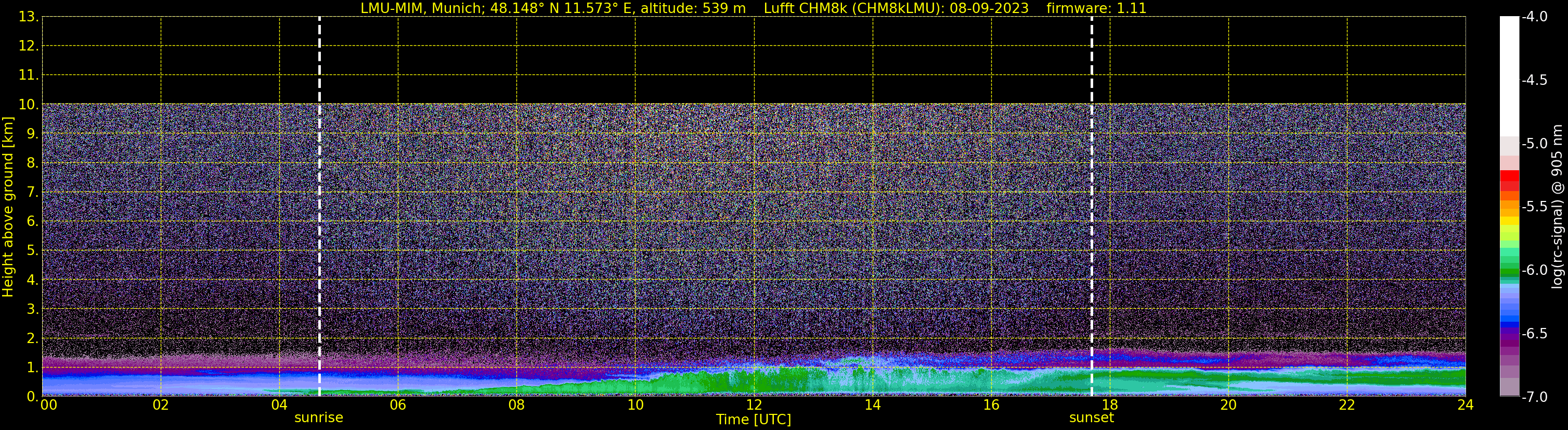1568x430 pixels.
Task: Click the green aerosol layer near 12 UTC
Action: coord(755,380)
